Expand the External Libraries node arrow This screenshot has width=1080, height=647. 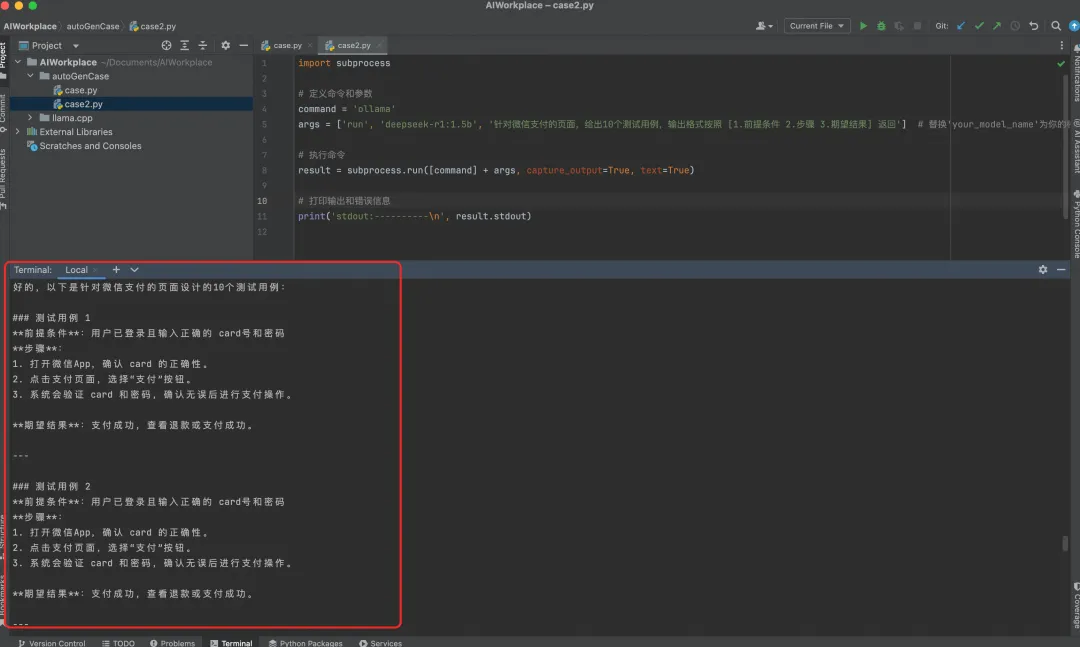[18, 132]
